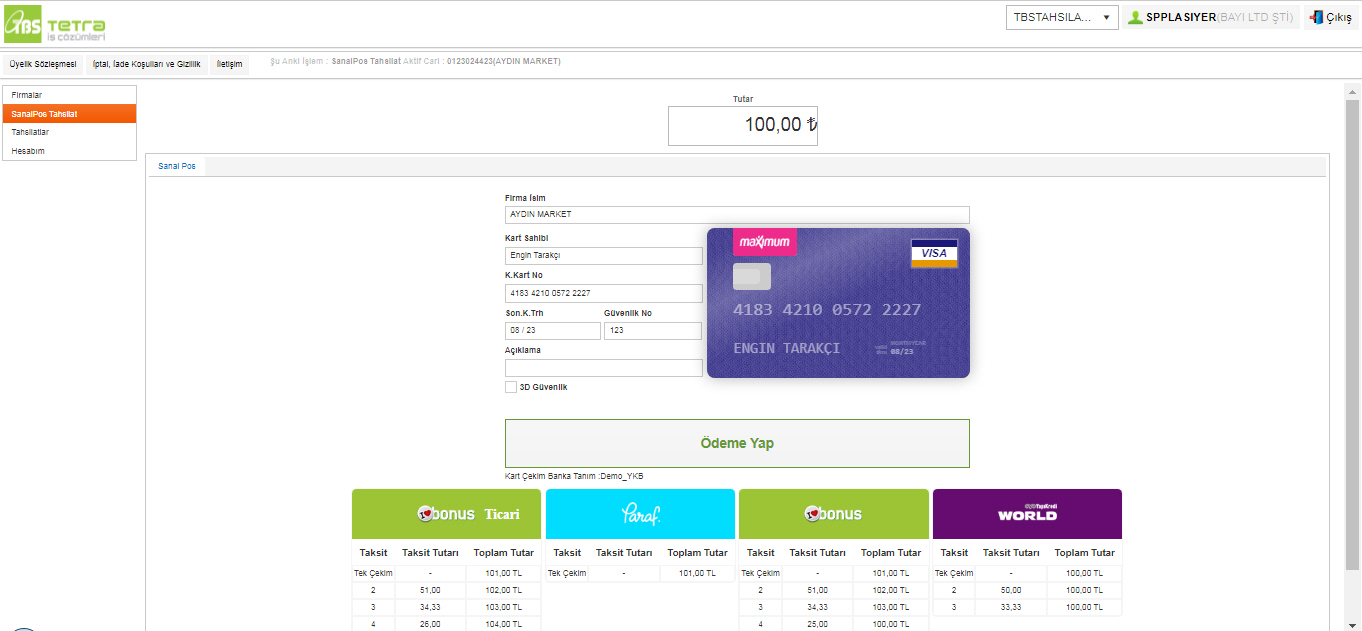The height and width of the screenshot is (631, 1362).
Task: Open the Üyelik Sözleşmesi link
Action: 43,64
